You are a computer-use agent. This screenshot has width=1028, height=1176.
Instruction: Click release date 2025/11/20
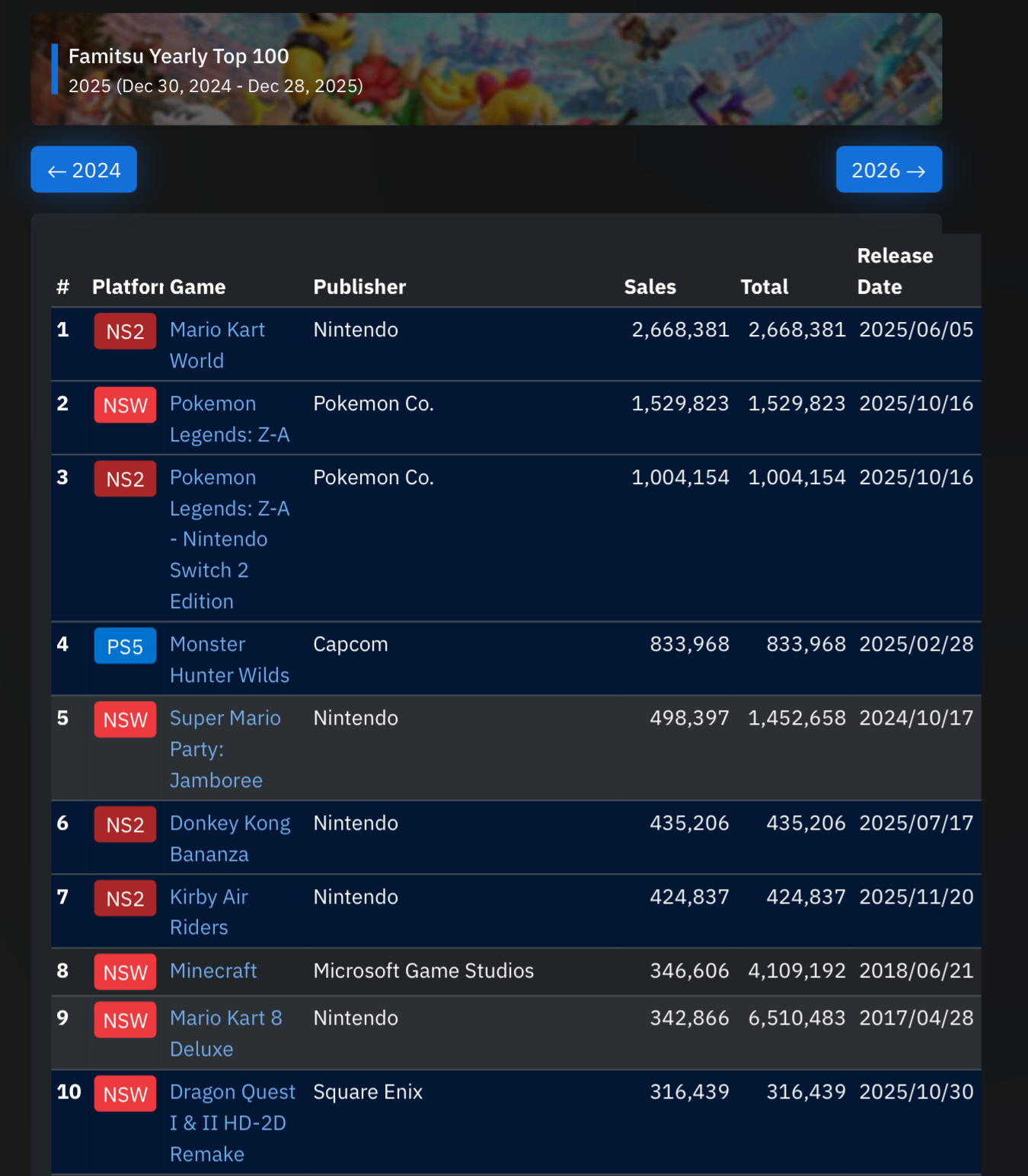(x=916, y=897)
